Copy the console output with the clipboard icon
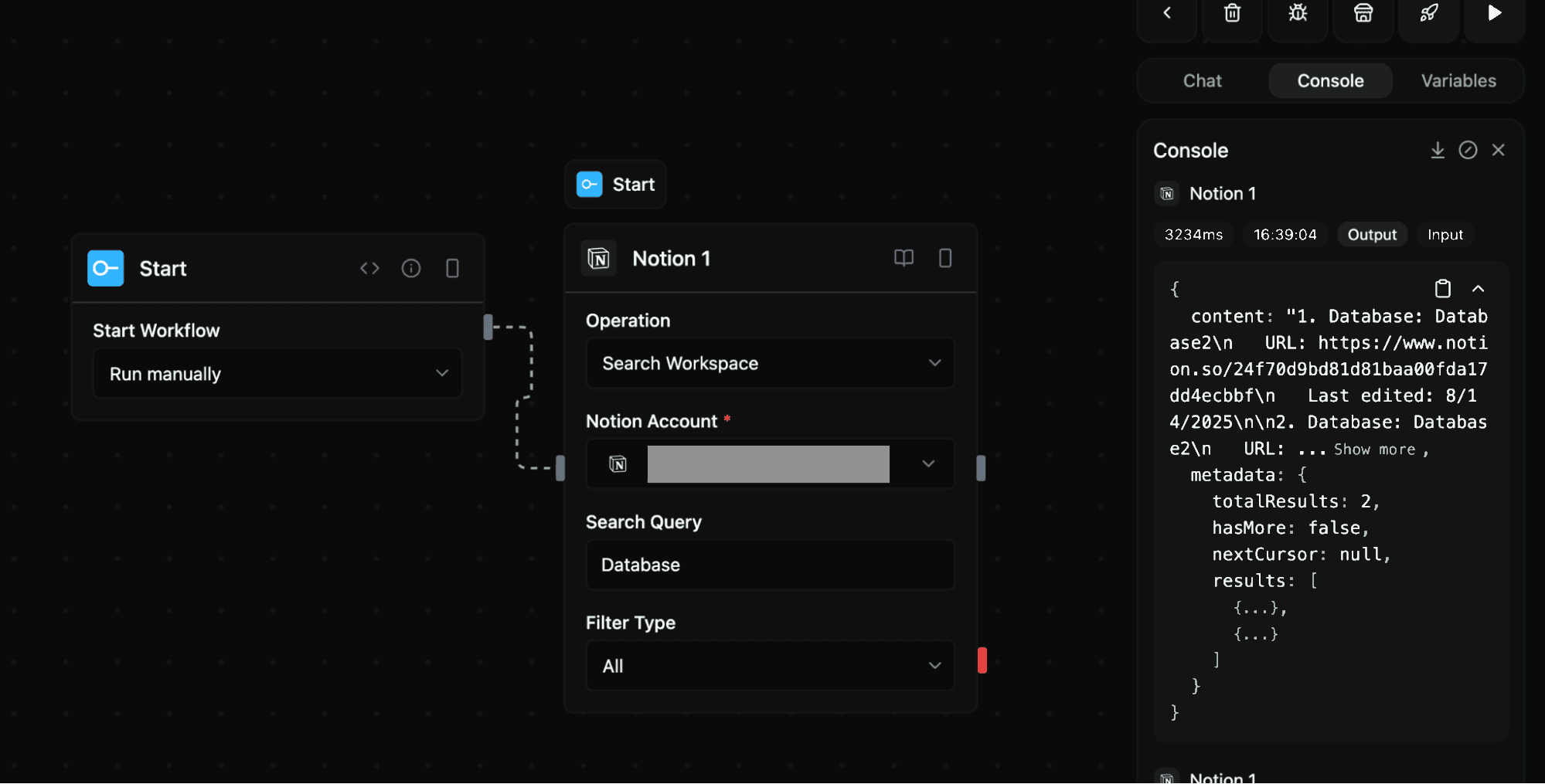This screenshot has height=784, width=1545. click(x=1442, y=288)
